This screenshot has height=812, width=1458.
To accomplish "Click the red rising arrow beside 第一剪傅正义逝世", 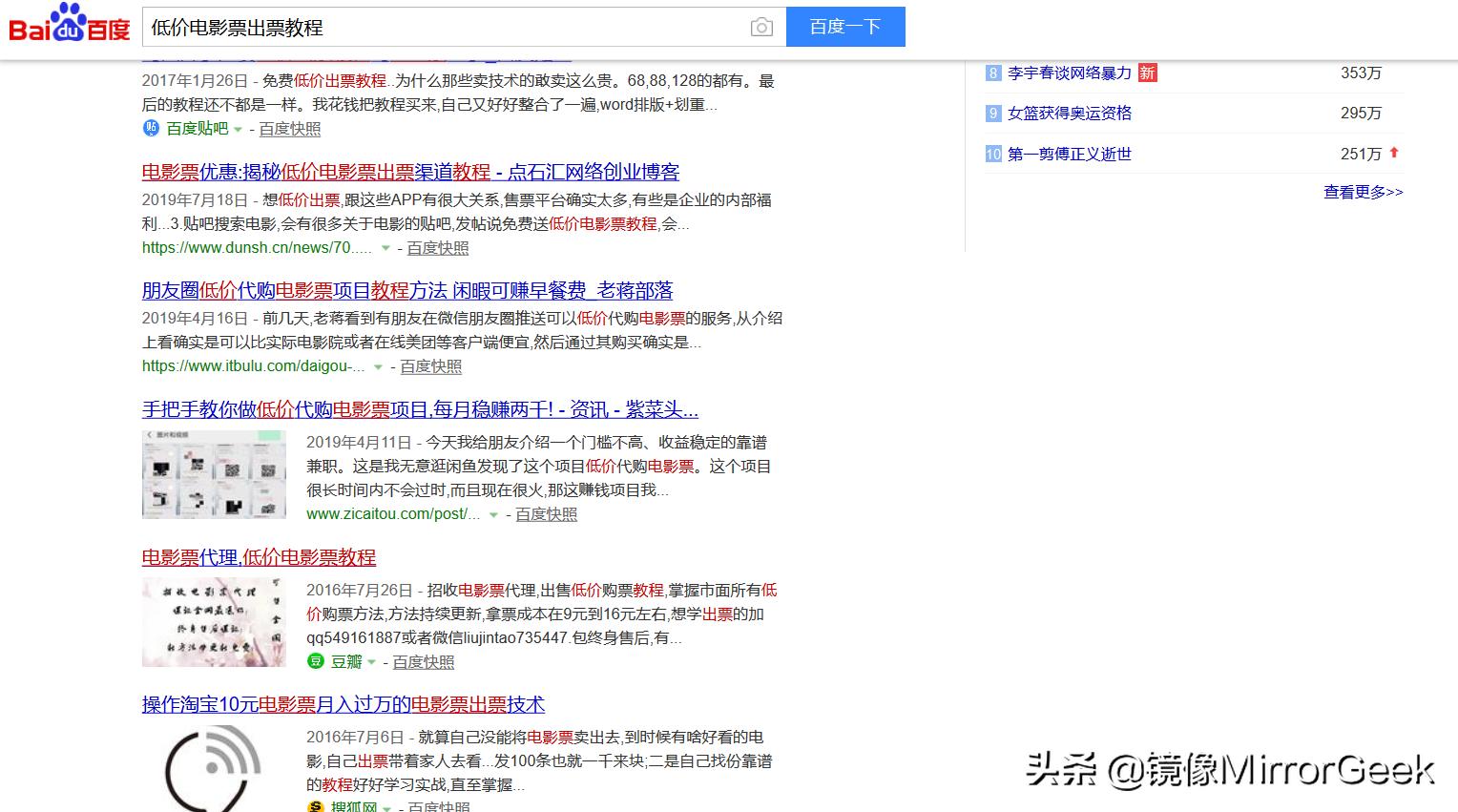I will point(1394,153).
